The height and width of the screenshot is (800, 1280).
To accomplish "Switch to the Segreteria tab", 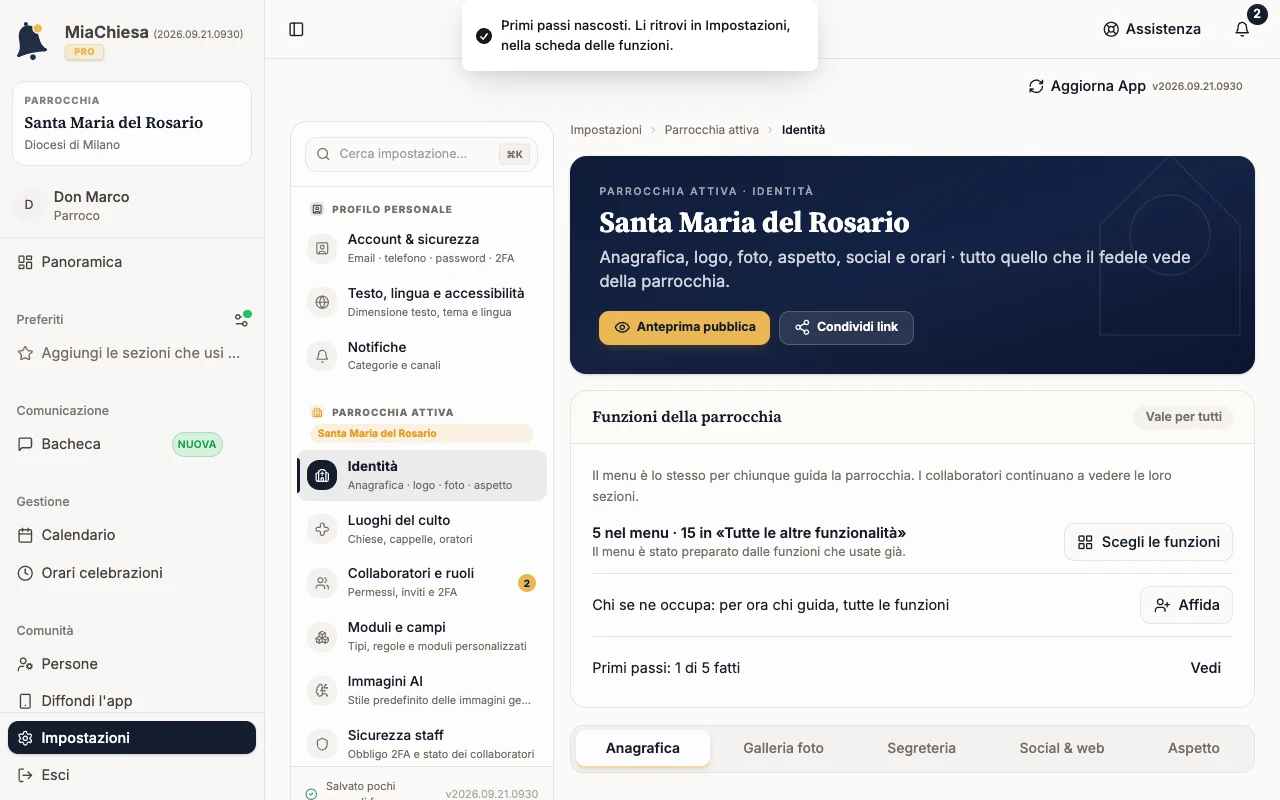I will click(921, 748).
